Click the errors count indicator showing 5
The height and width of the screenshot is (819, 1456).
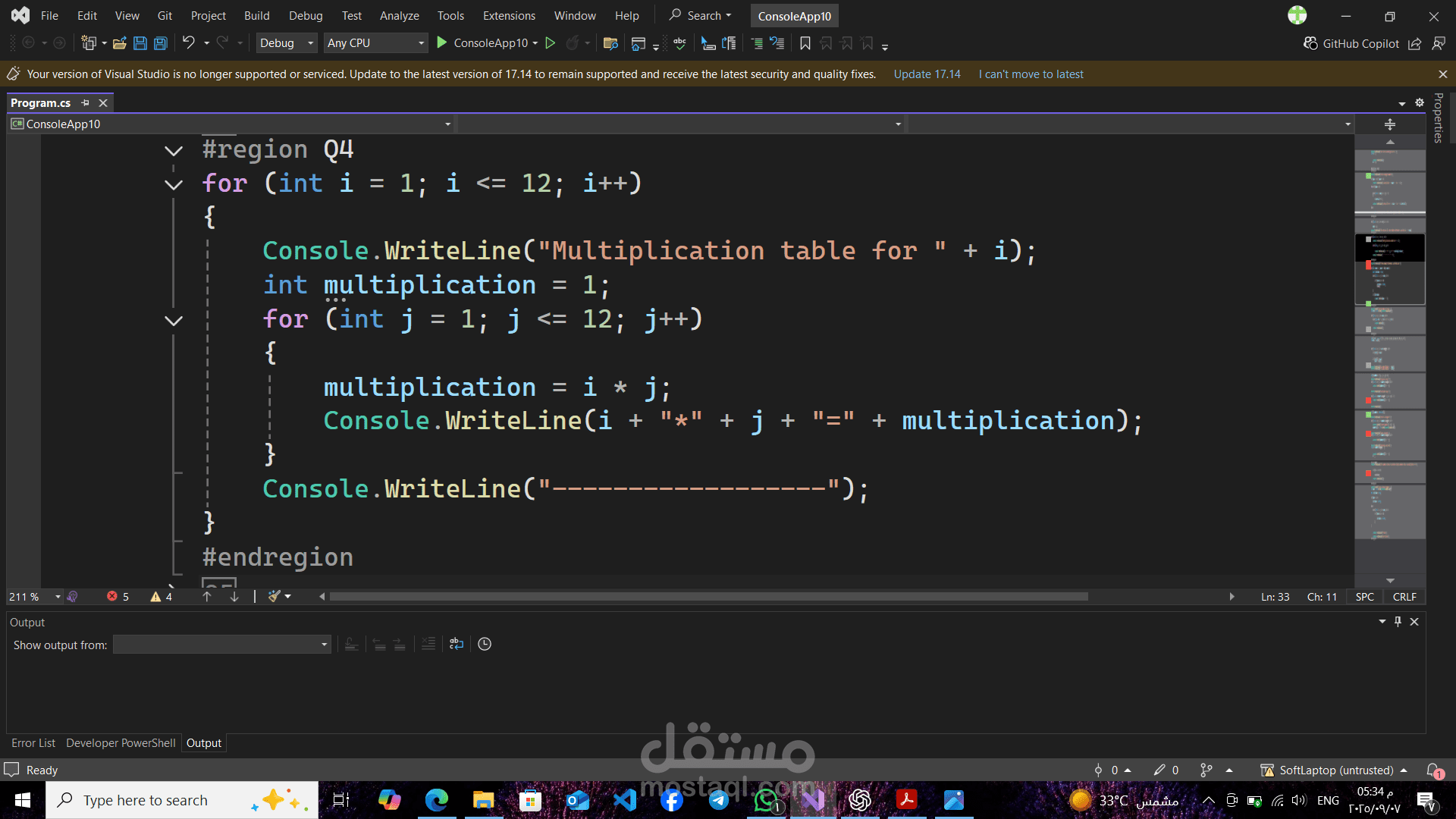[x=118, y=597]
